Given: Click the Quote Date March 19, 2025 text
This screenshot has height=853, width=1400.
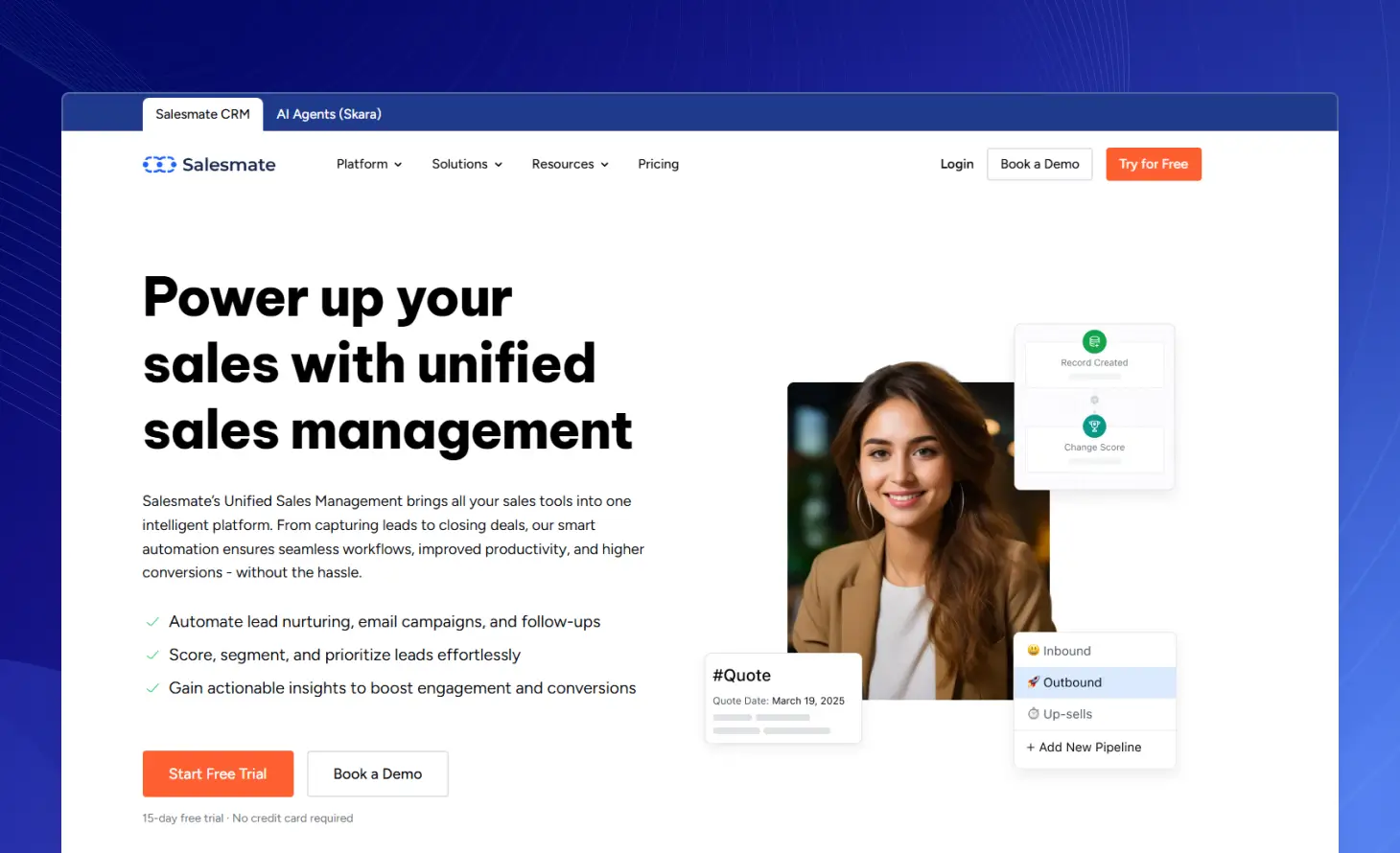Looking at the screenshot, I should pyautogui.click(x=779, y=701).
